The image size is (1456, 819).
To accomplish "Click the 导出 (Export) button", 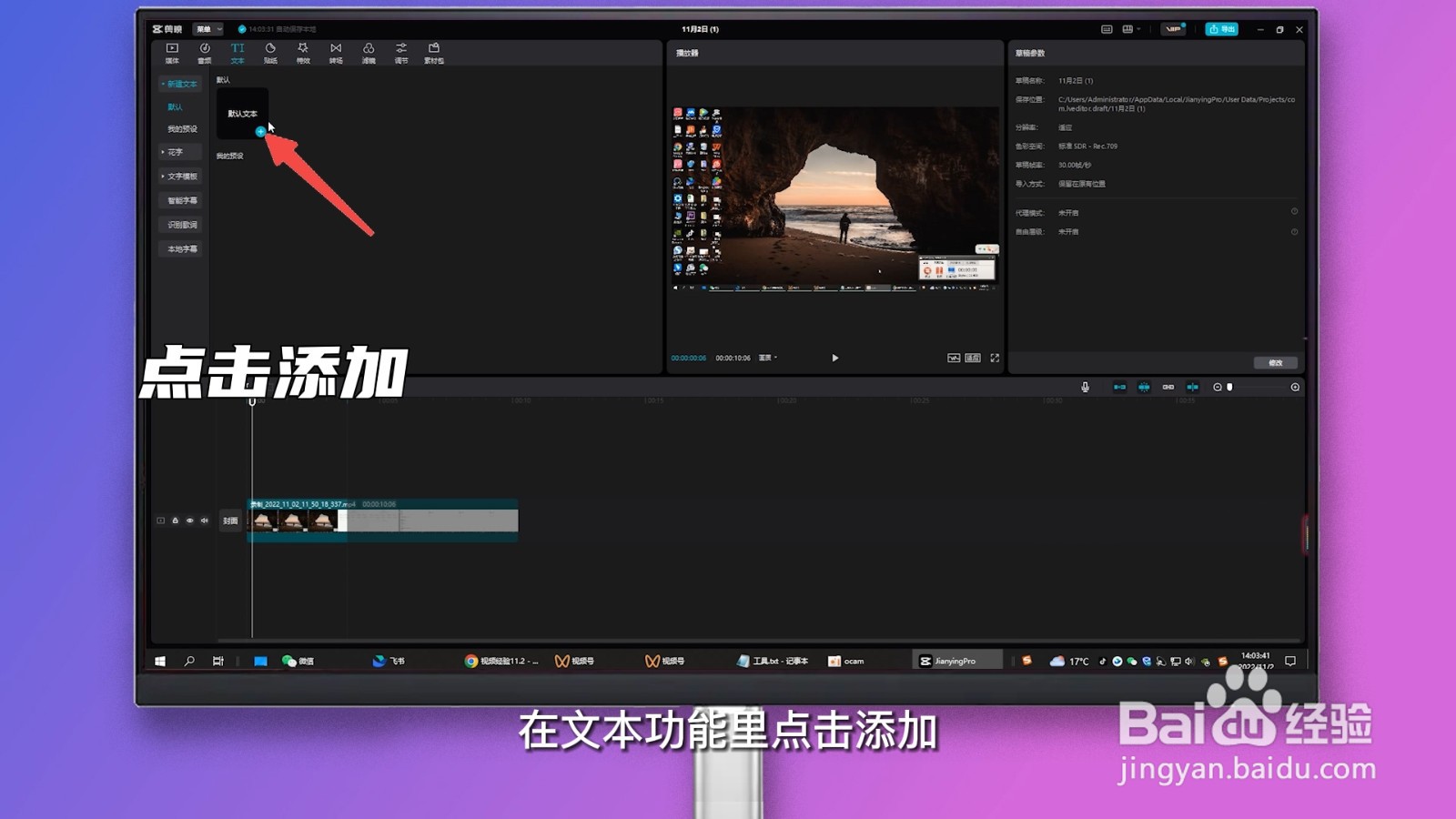I will (1222, 28).
